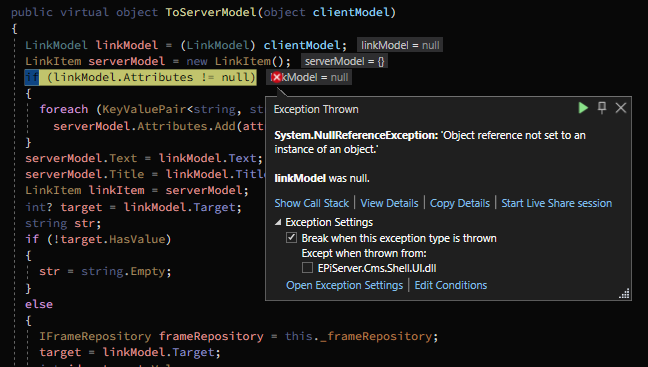Screen dimensions: 648x367
Task: Open Exception Settings link
Action: (344, 285)
